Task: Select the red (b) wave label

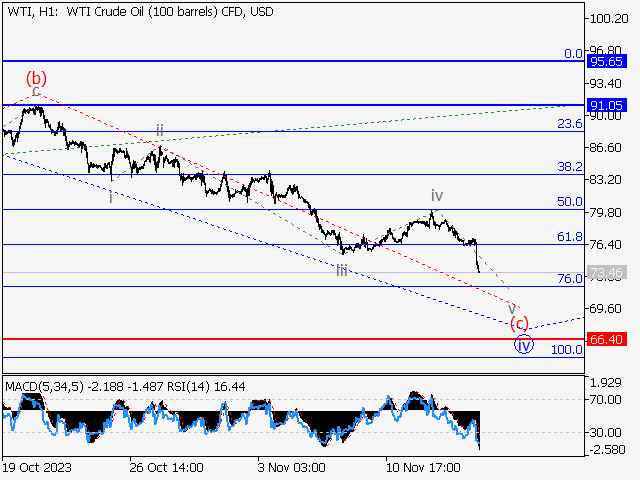Action: [x=36, y=78]
